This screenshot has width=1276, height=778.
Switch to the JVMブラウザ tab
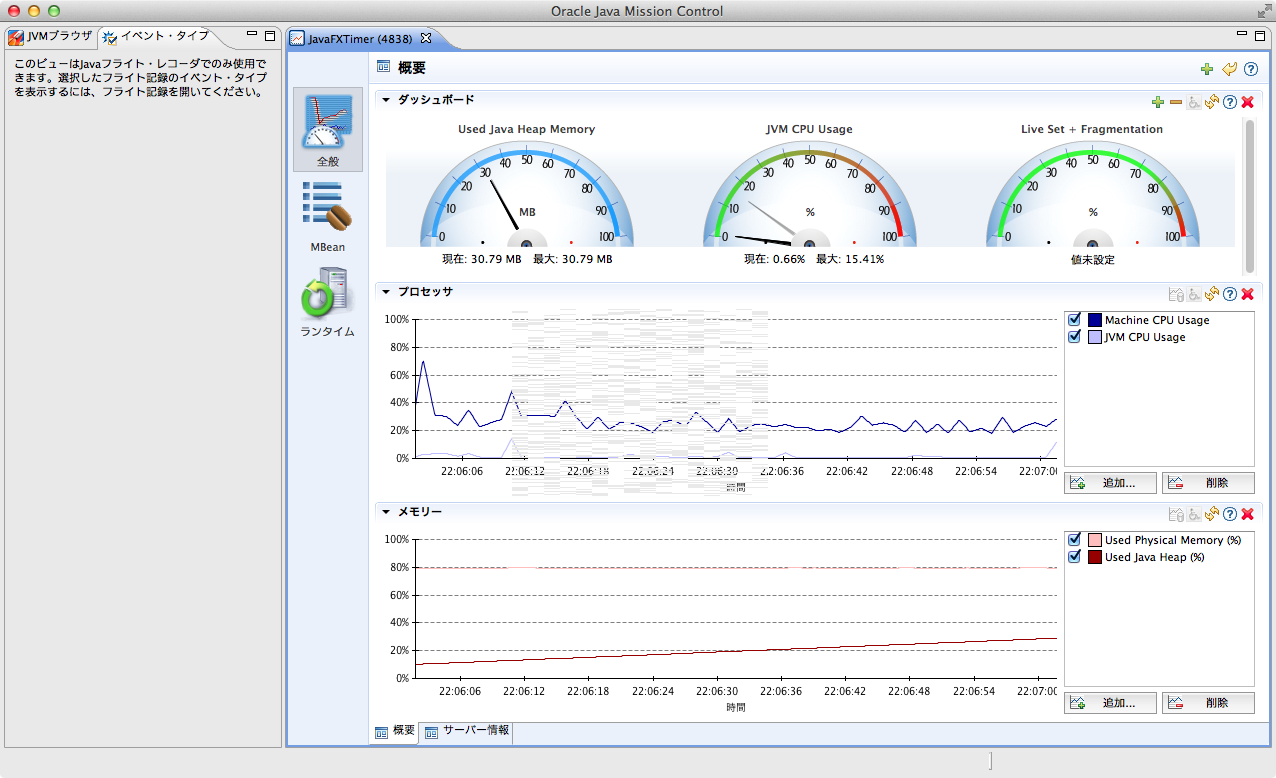[x=51, y=37]
